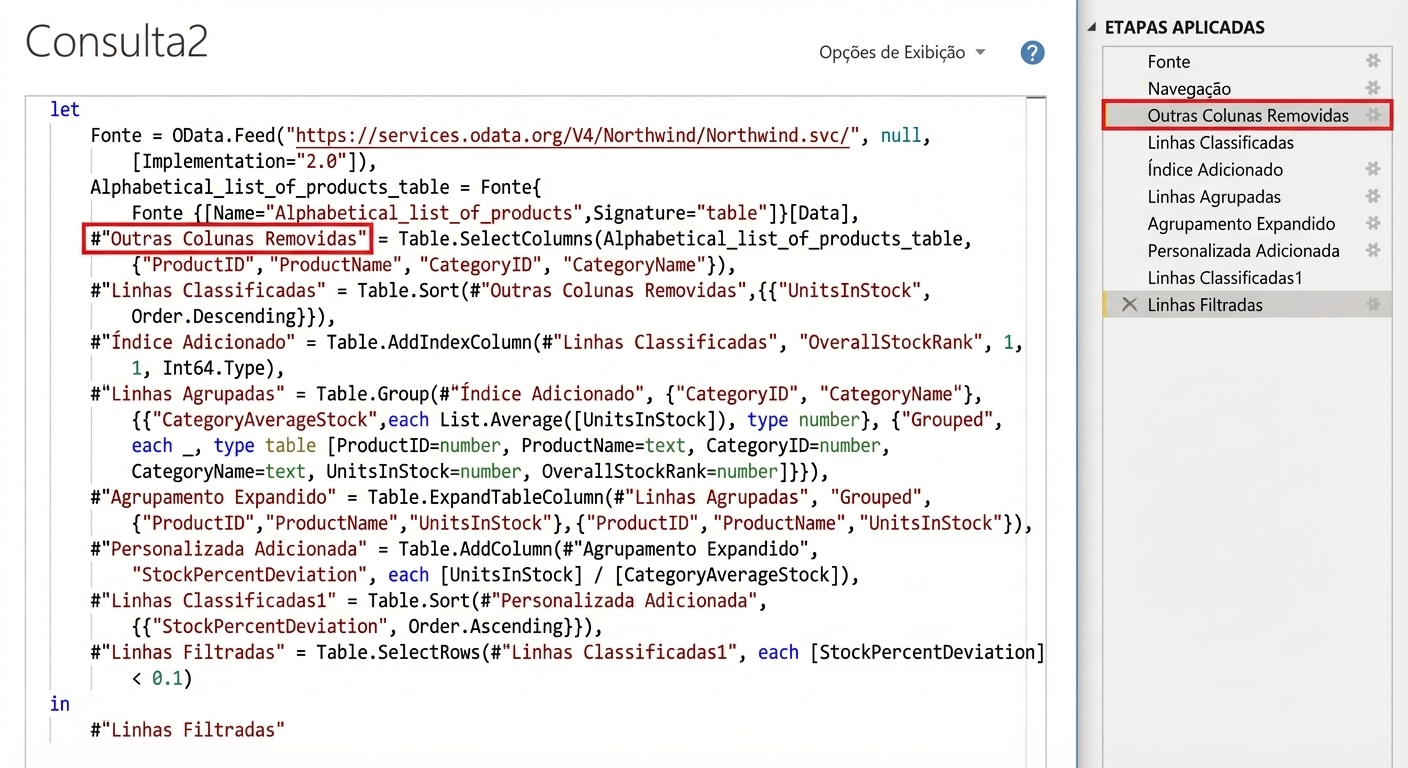1408x768 pixels.
Task: Click the opening 'let' keyword in code
Action: tap(65, 109)
